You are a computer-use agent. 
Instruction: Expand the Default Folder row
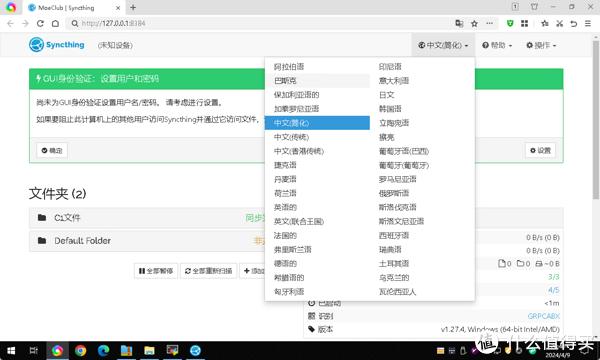tap(147, 241)
